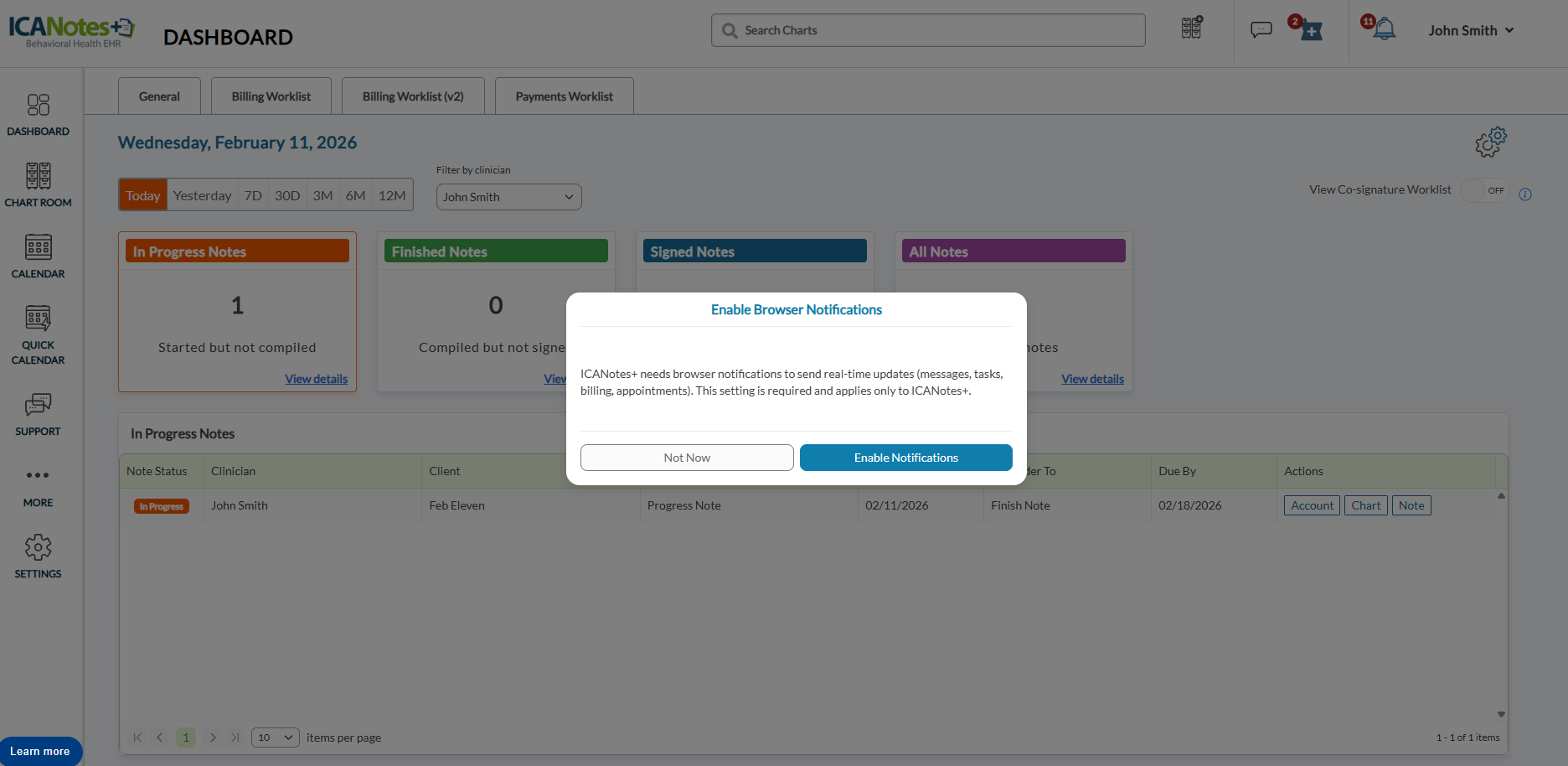Screen dimensions: 1568x766
Task: Click the Chart action button
Action: point(1366,505)
